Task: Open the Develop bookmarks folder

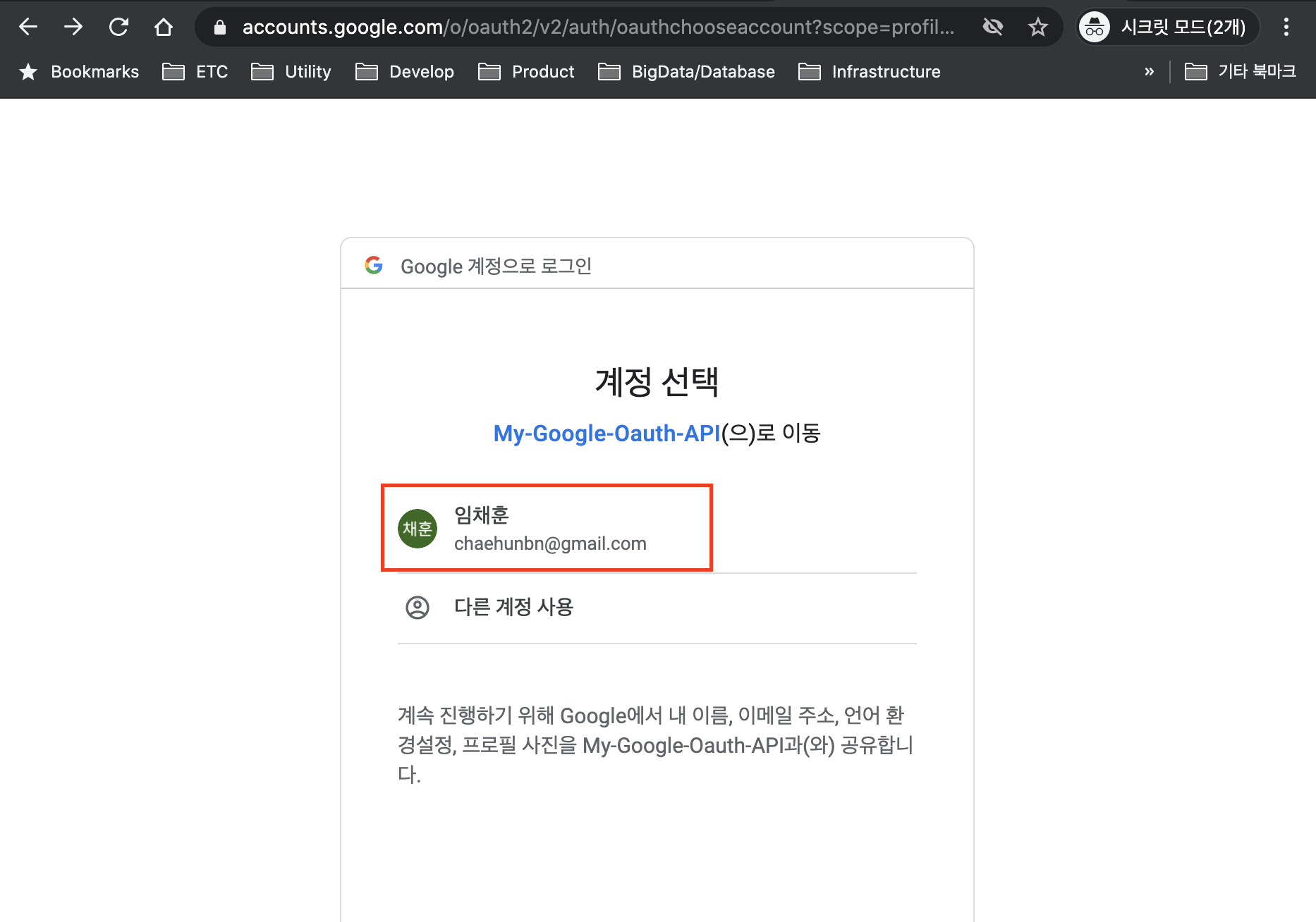Action: pos(405,72)
